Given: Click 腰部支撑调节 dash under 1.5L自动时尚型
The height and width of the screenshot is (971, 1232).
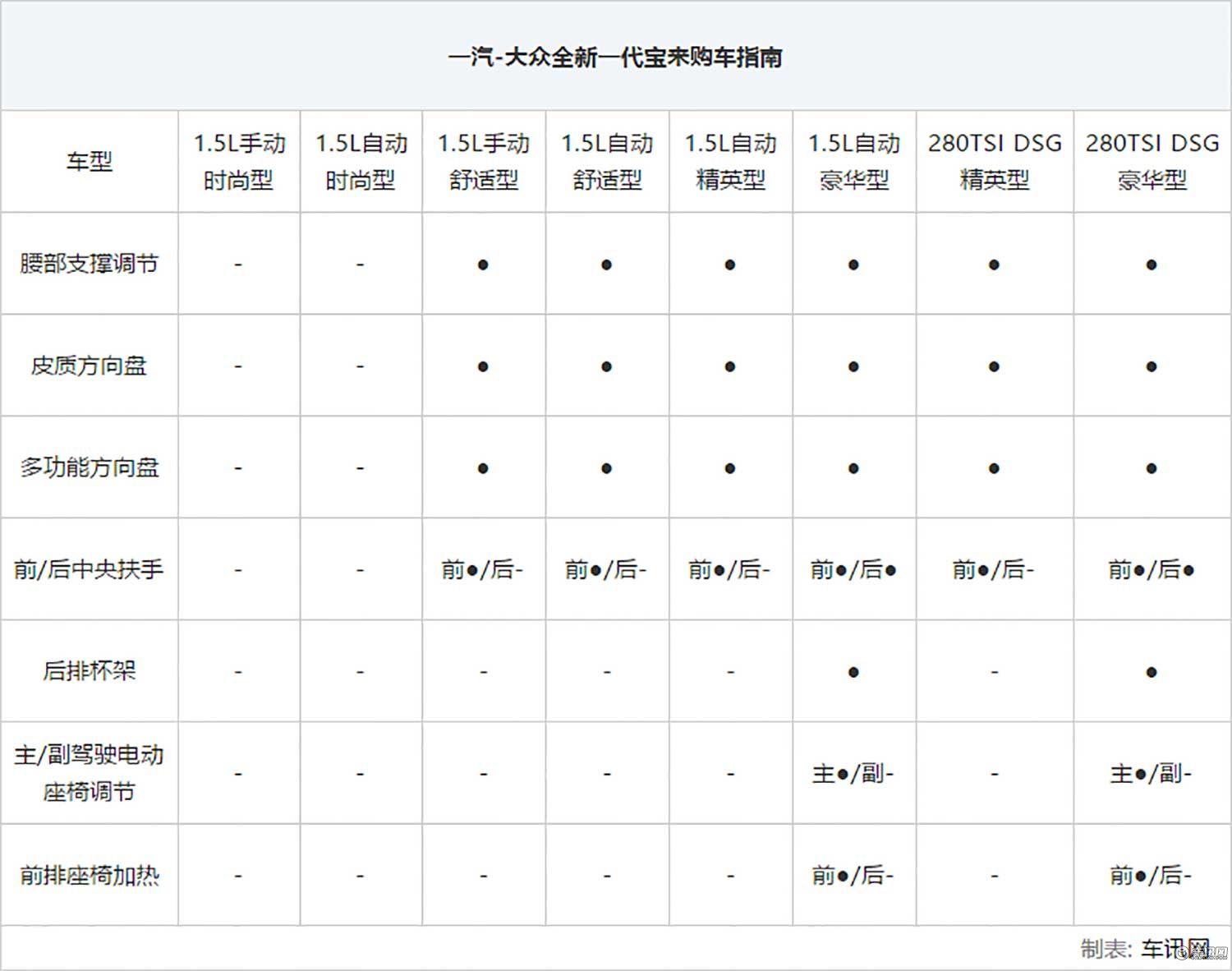Looking at the screenshot, I should (361, 265).
